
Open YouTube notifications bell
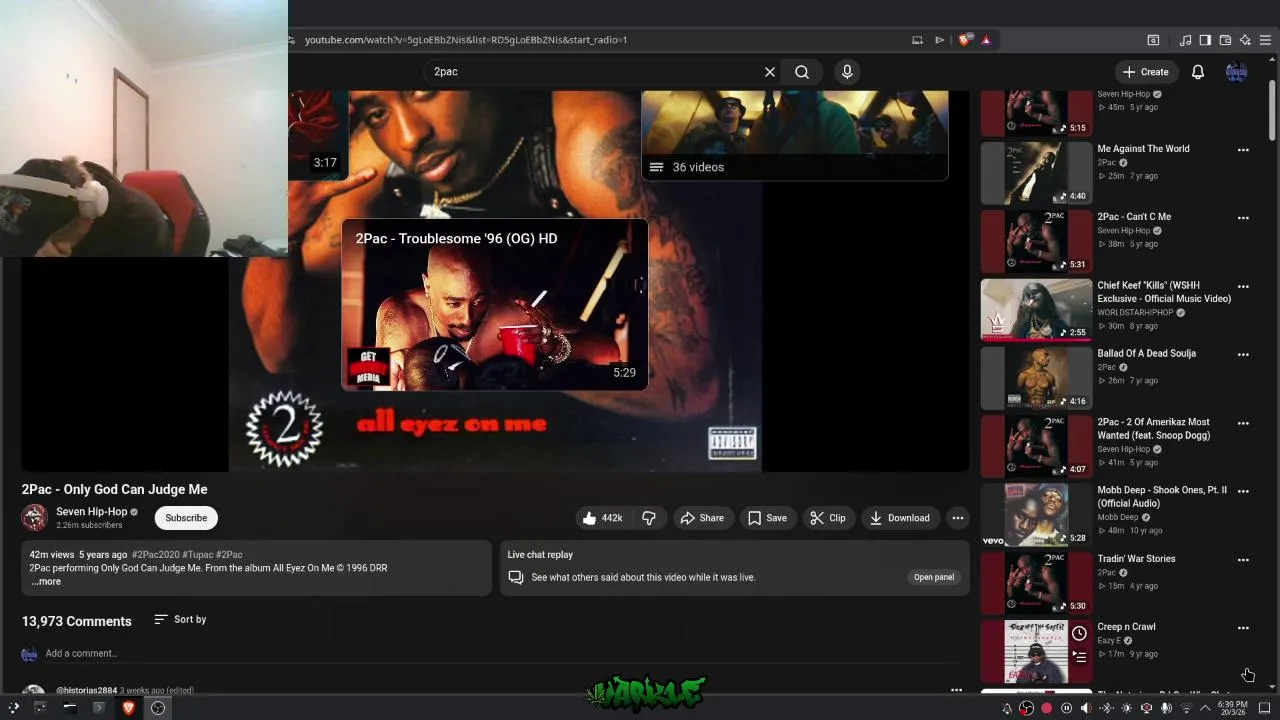point(1197,72)
